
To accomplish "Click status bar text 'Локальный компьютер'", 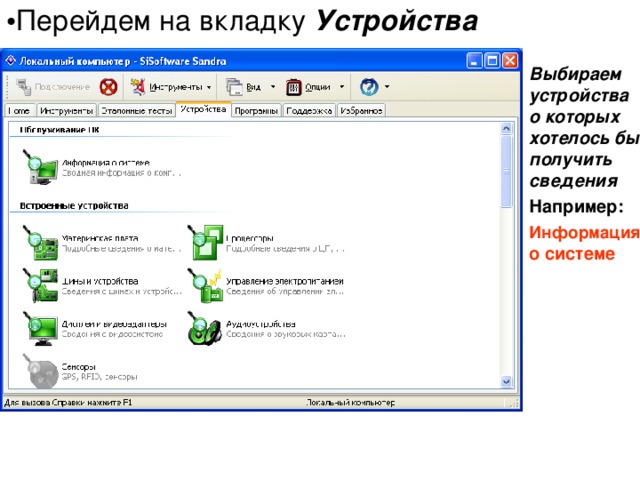I will [x=351, y=403].
